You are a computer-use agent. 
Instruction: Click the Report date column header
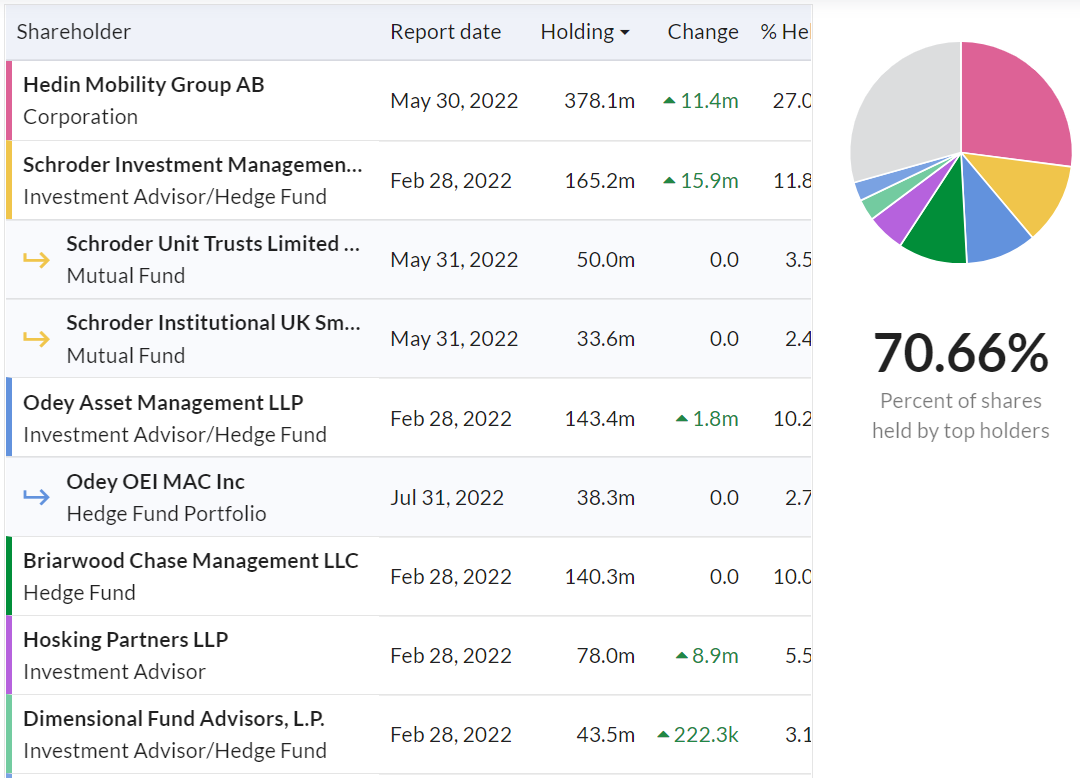(x=446, y=32)
